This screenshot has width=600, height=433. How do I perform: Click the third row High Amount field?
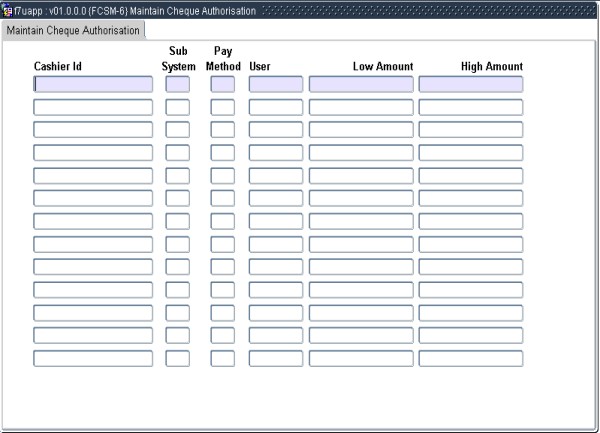pos(470,130)
